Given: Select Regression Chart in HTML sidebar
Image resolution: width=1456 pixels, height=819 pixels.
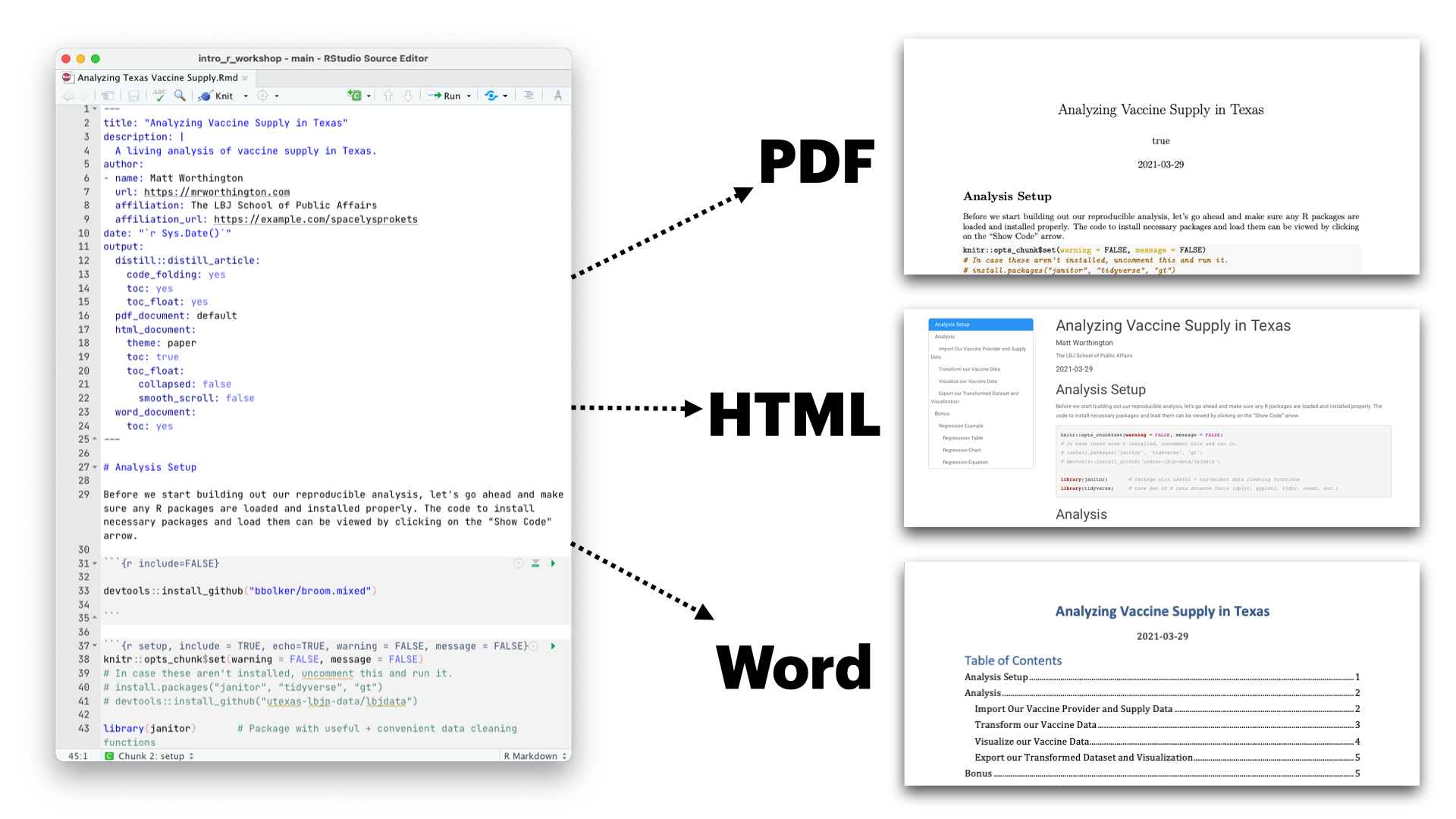Looking at the screenshot, I should (x=962, y=450).
